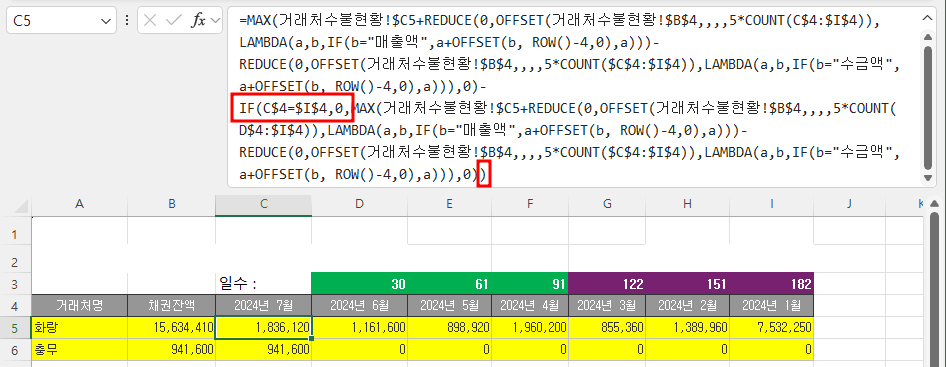
Task: Cancel the formula entry with X icon
Action: coord(151,21)
